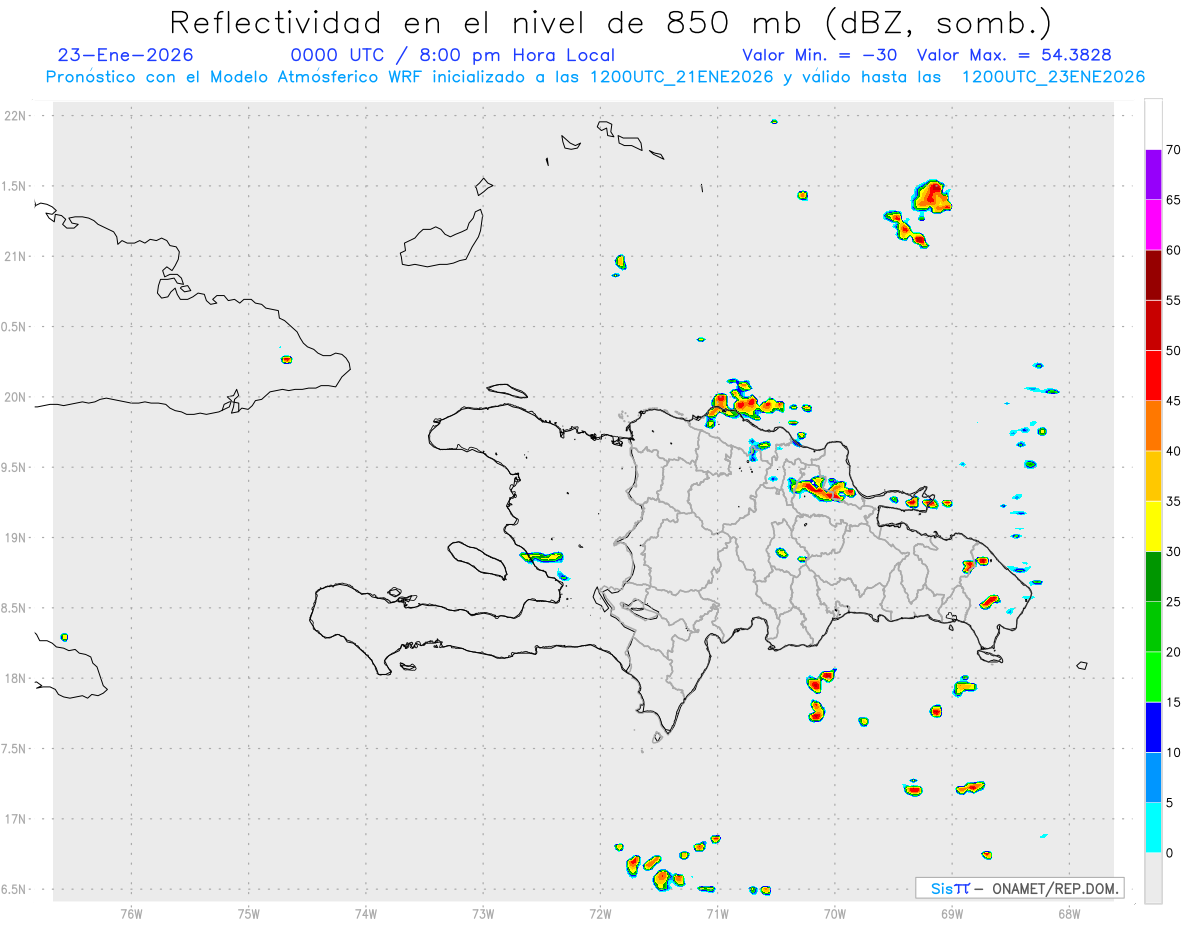Click the '71W' longitude axis label
Screen dimensions: 1200x927
click(x=717, y=913)
